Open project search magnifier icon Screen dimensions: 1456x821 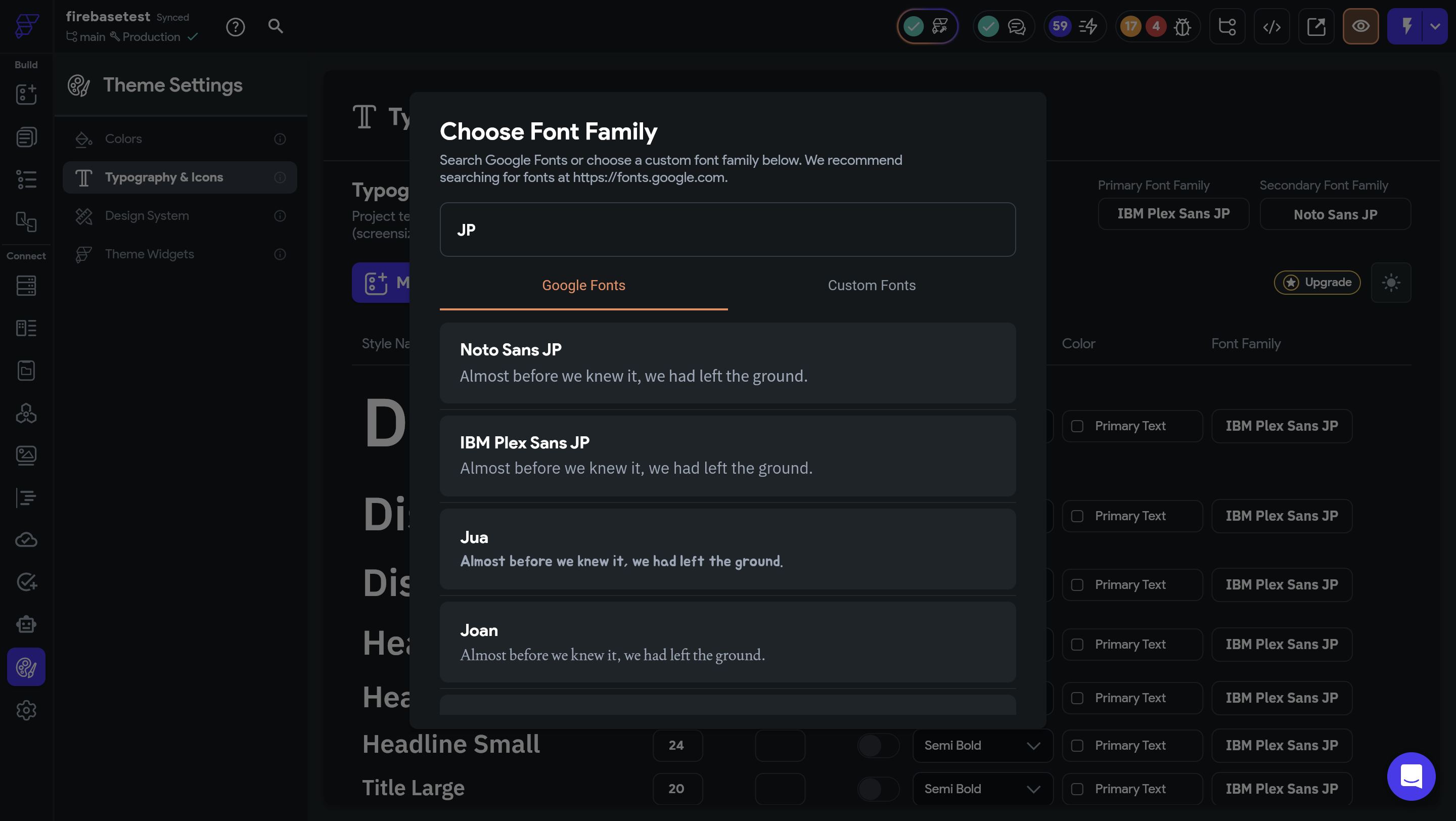coord(275,26)
